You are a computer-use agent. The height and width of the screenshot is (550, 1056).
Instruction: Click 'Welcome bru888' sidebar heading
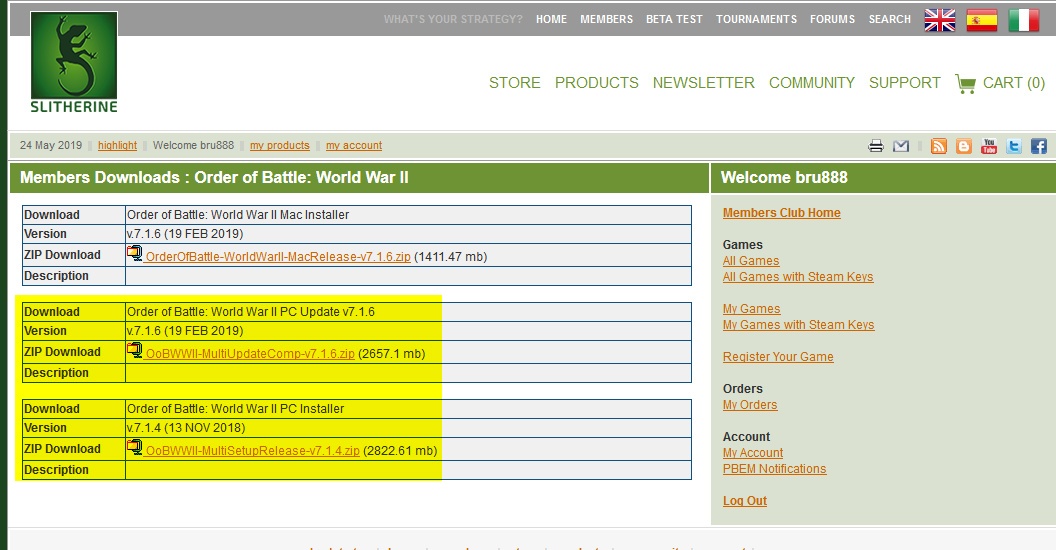(x=784, y=178)
